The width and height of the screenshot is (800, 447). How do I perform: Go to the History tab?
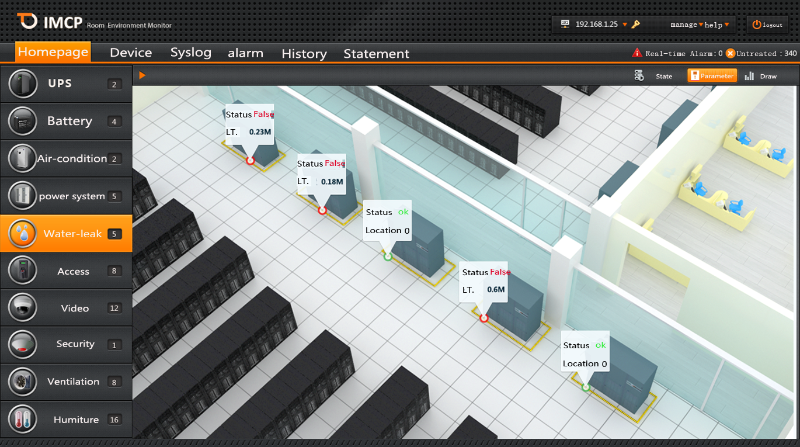(x=304, y=53)
